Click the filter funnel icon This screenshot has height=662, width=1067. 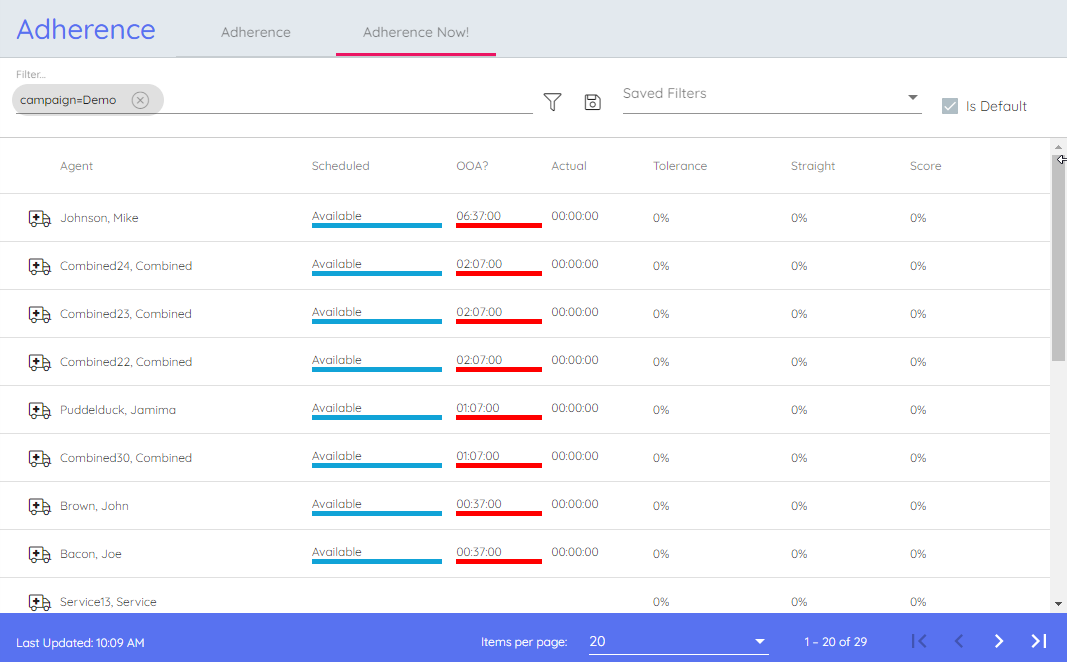(x=552, y=102)
